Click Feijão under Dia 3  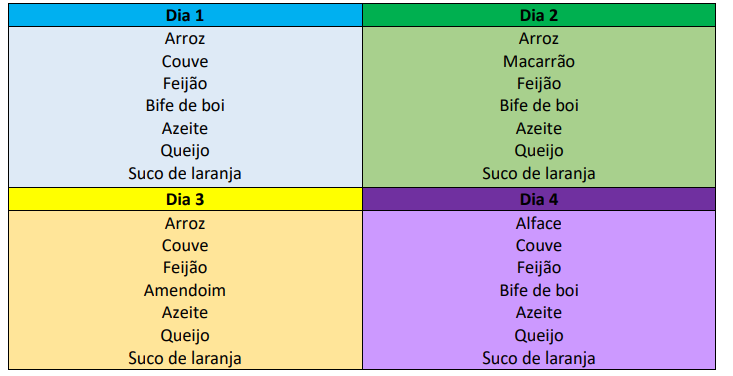tap(185, 268)
